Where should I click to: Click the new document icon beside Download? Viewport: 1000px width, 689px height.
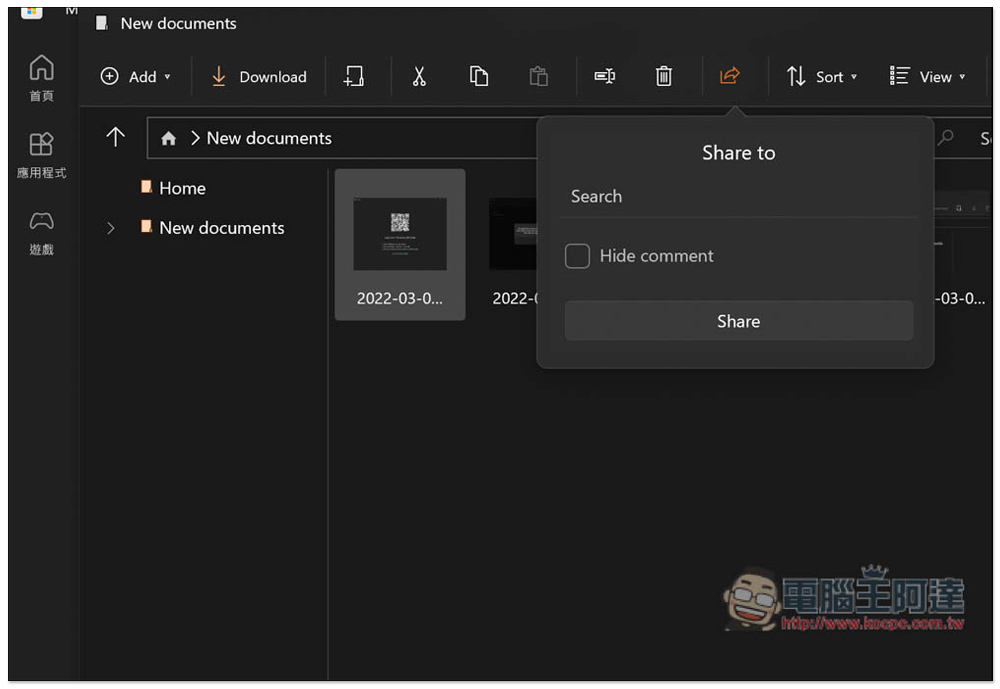click(353, 77)
